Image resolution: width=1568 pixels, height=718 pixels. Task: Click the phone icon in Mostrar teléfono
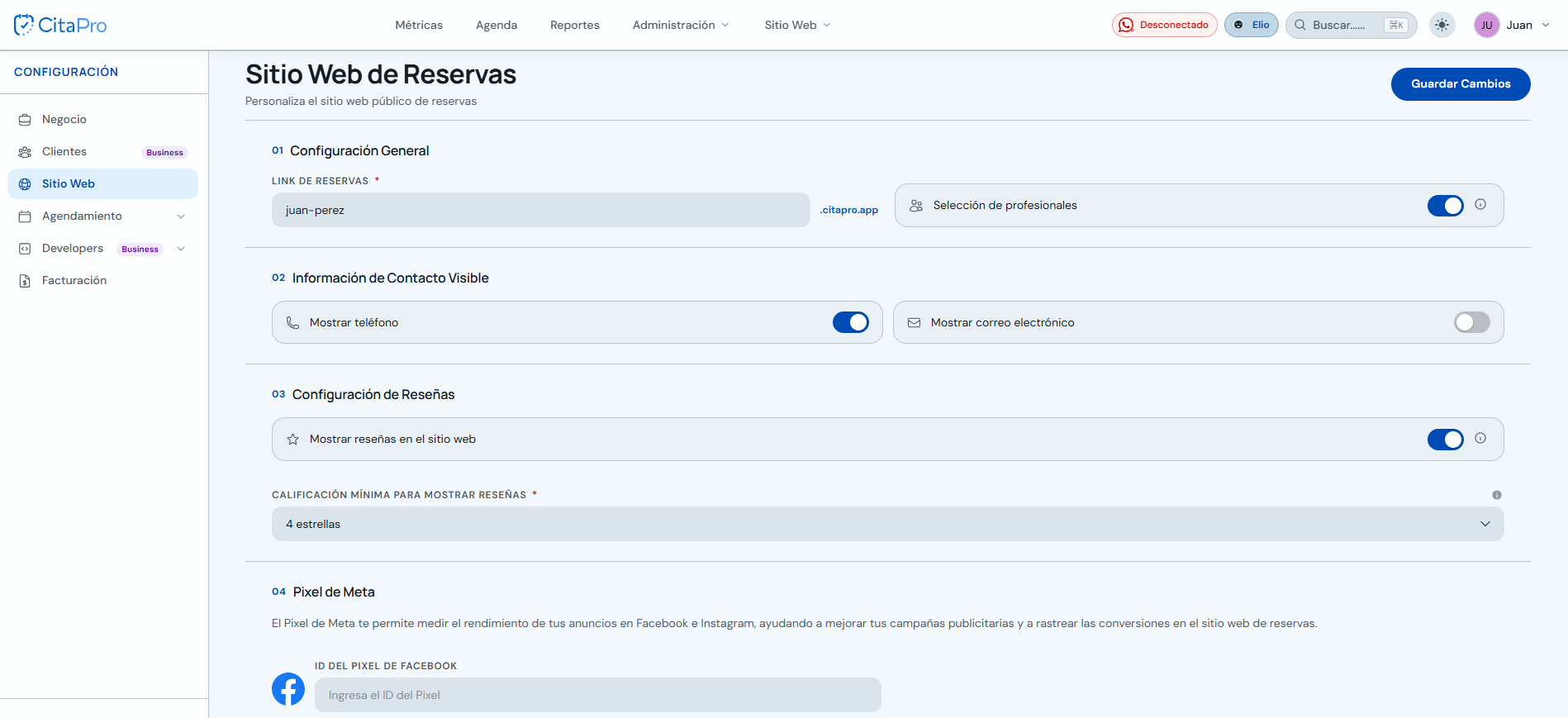pos(292,323)
